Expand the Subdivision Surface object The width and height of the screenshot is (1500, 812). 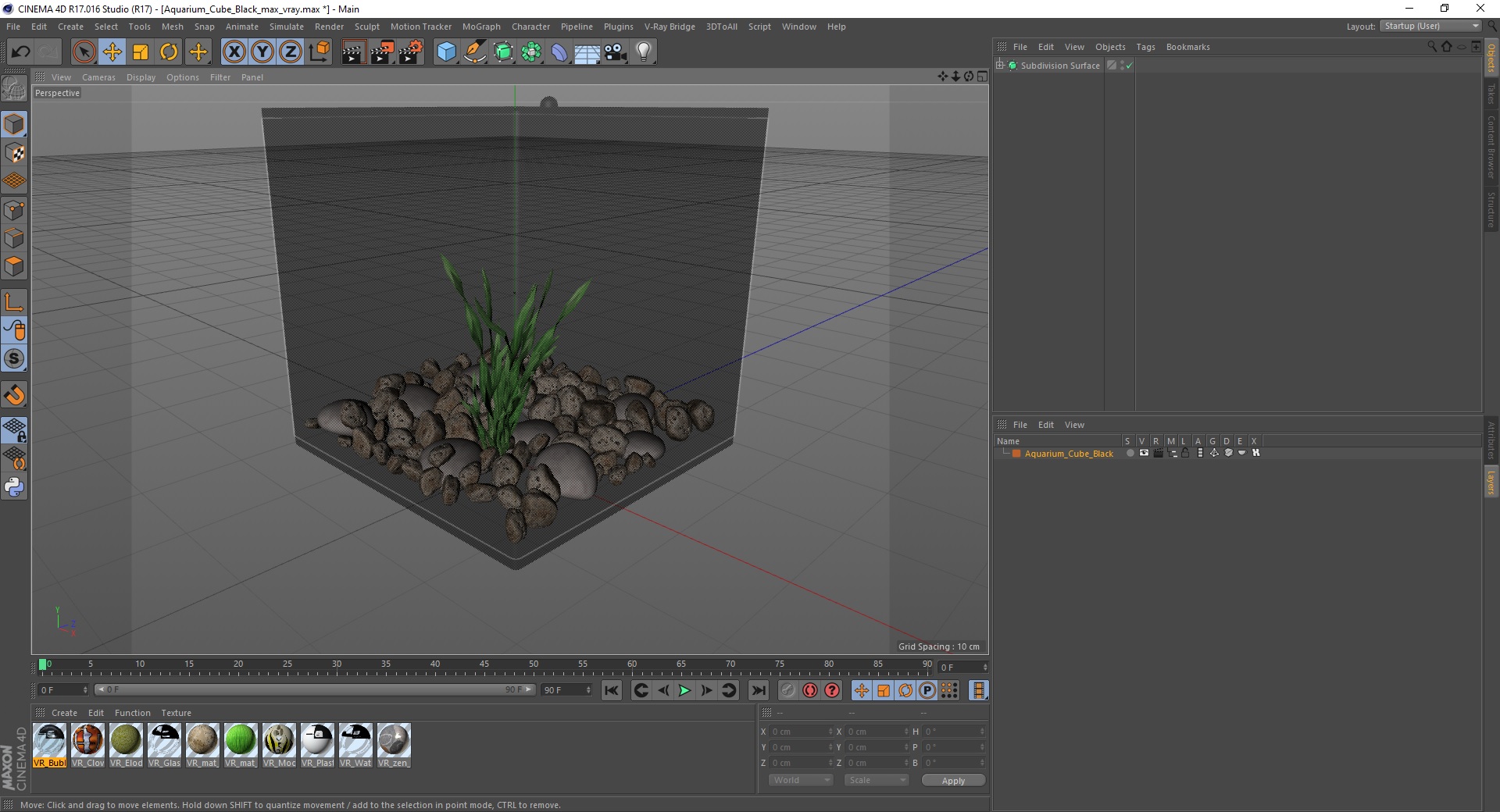click(x=1000, y=65)
